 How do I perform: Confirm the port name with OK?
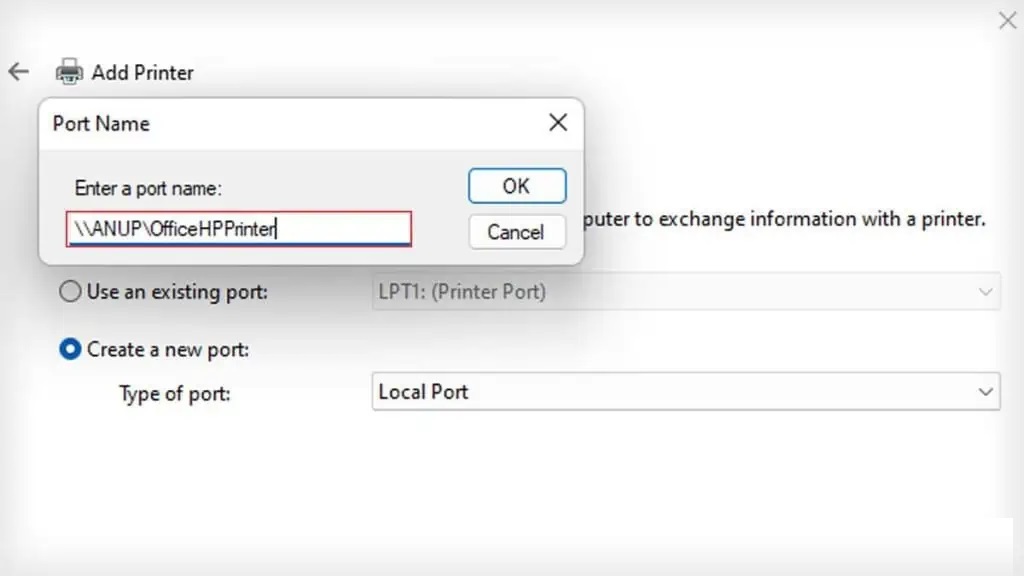click(517, 186)
